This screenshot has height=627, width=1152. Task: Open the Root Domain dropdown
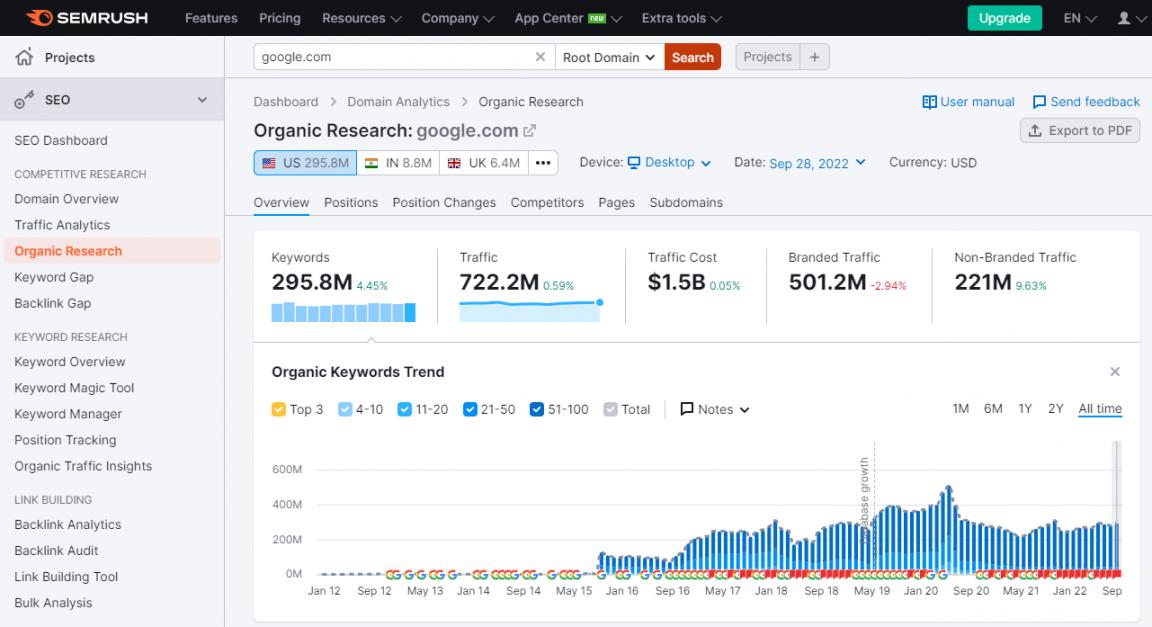pyautogui.click(x=609, y=57)
